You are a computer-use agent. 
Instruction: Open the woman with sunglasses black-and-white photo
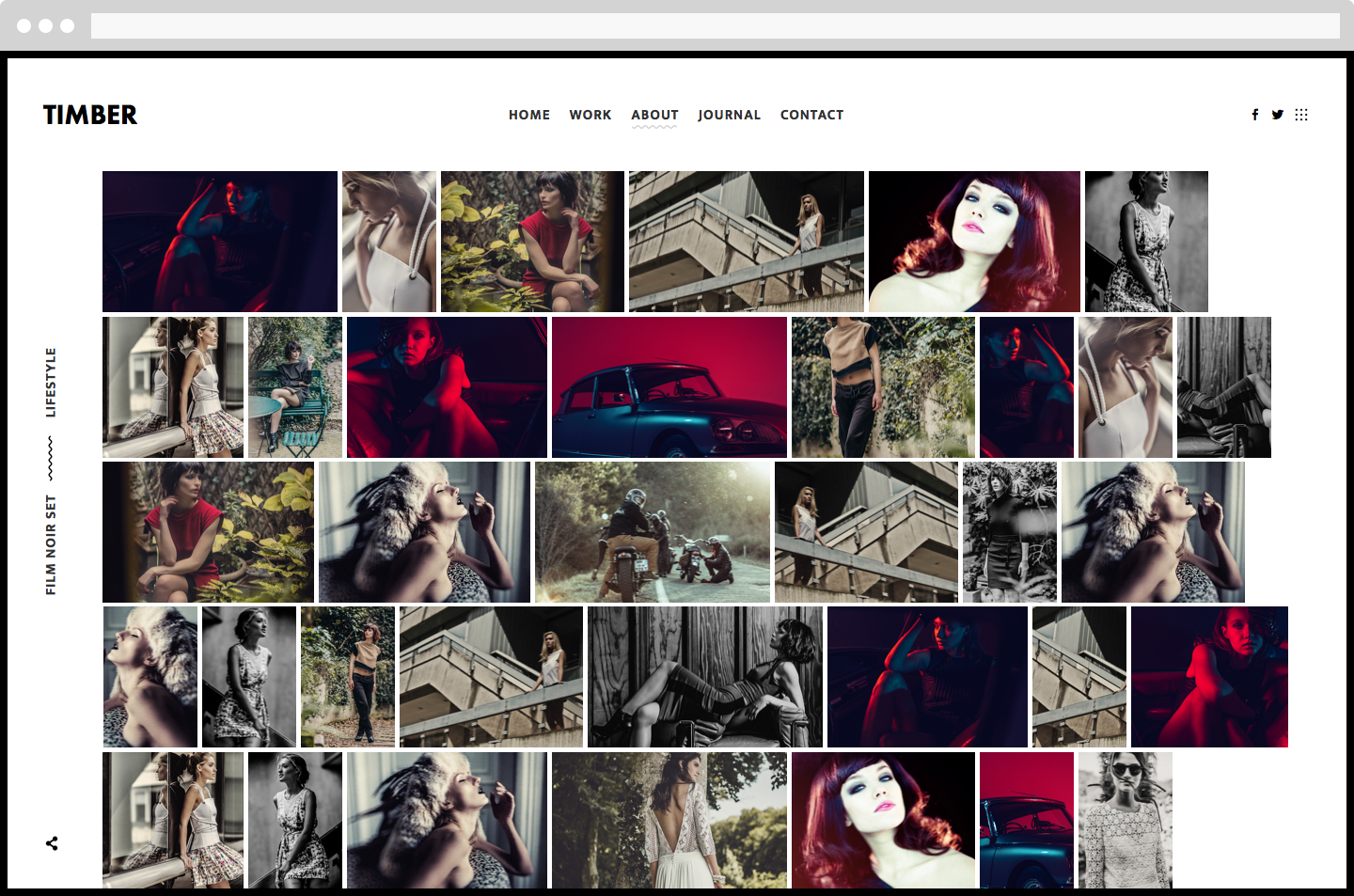1125,820
